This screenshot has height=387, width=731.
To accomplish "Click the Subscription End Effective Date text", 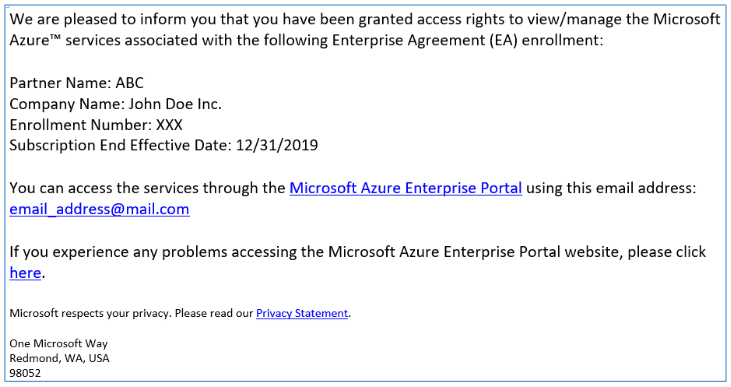I will click(120, 145).
